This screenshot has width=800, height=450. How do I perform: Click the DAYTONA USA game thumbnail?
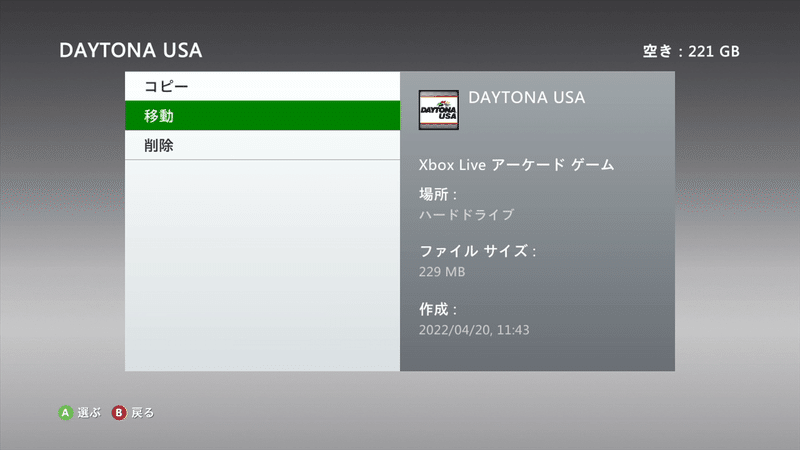click(438, 110)
